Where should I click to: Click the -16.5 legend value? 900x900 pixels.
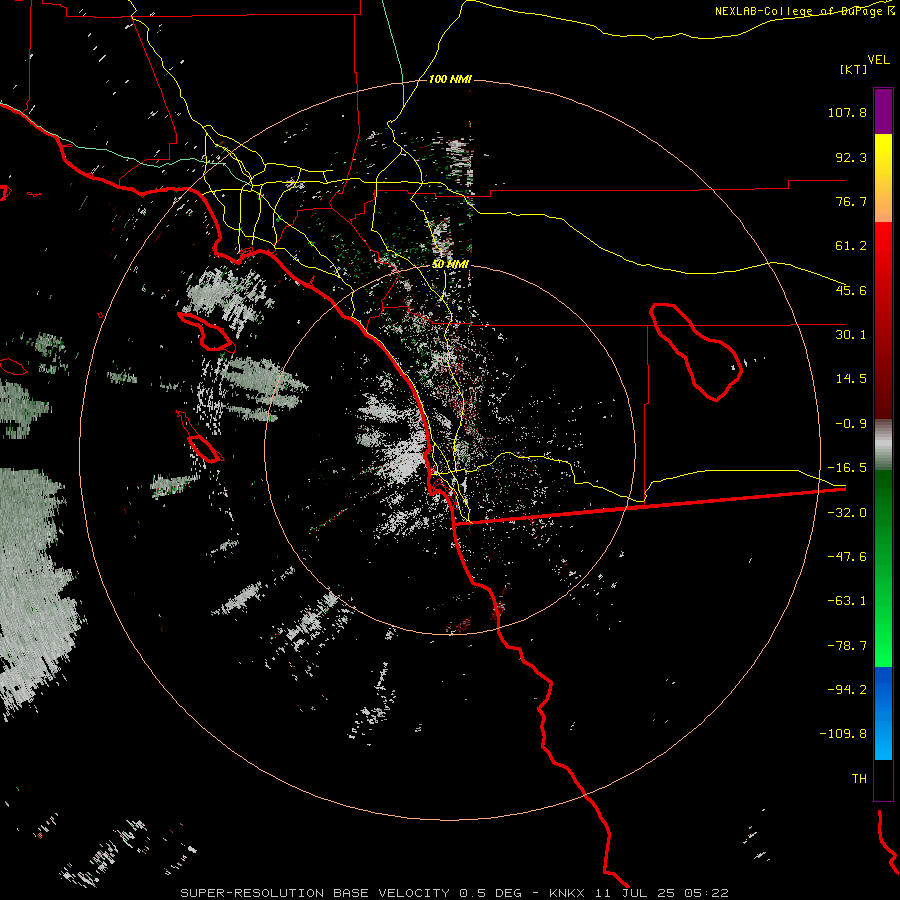coord(847,468)
